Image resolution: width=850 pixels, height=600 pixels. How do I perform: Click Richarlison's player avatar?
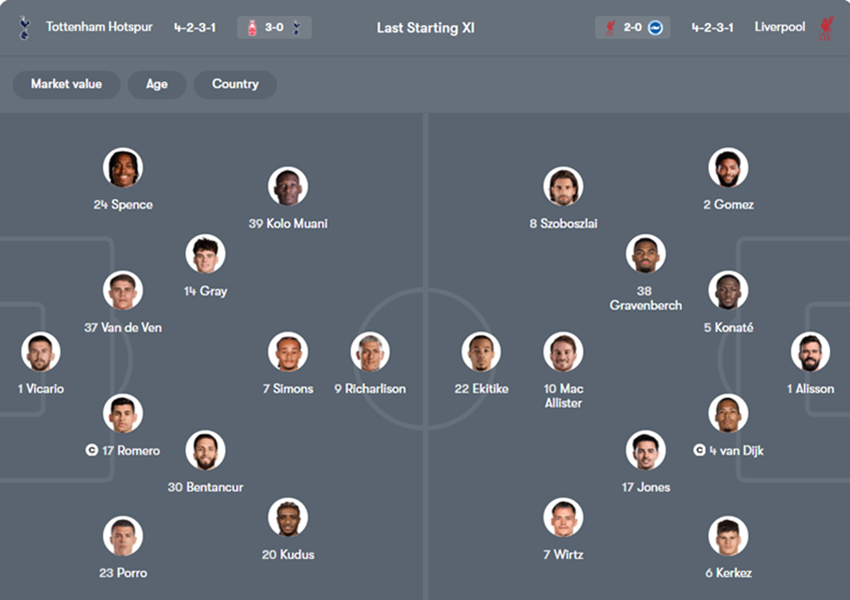coord(370,352)
